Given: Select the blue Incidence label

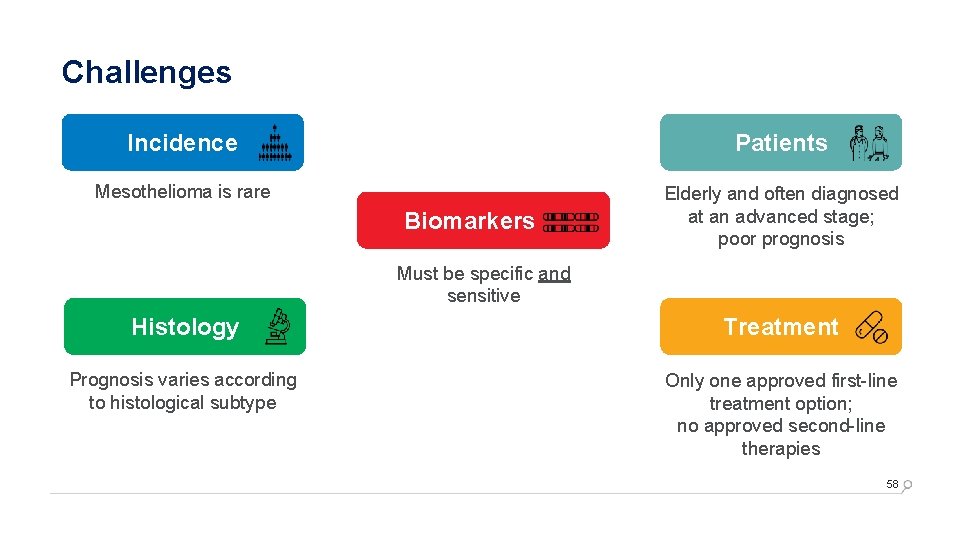Looking at the screenshot, I should tap(182, 143).
